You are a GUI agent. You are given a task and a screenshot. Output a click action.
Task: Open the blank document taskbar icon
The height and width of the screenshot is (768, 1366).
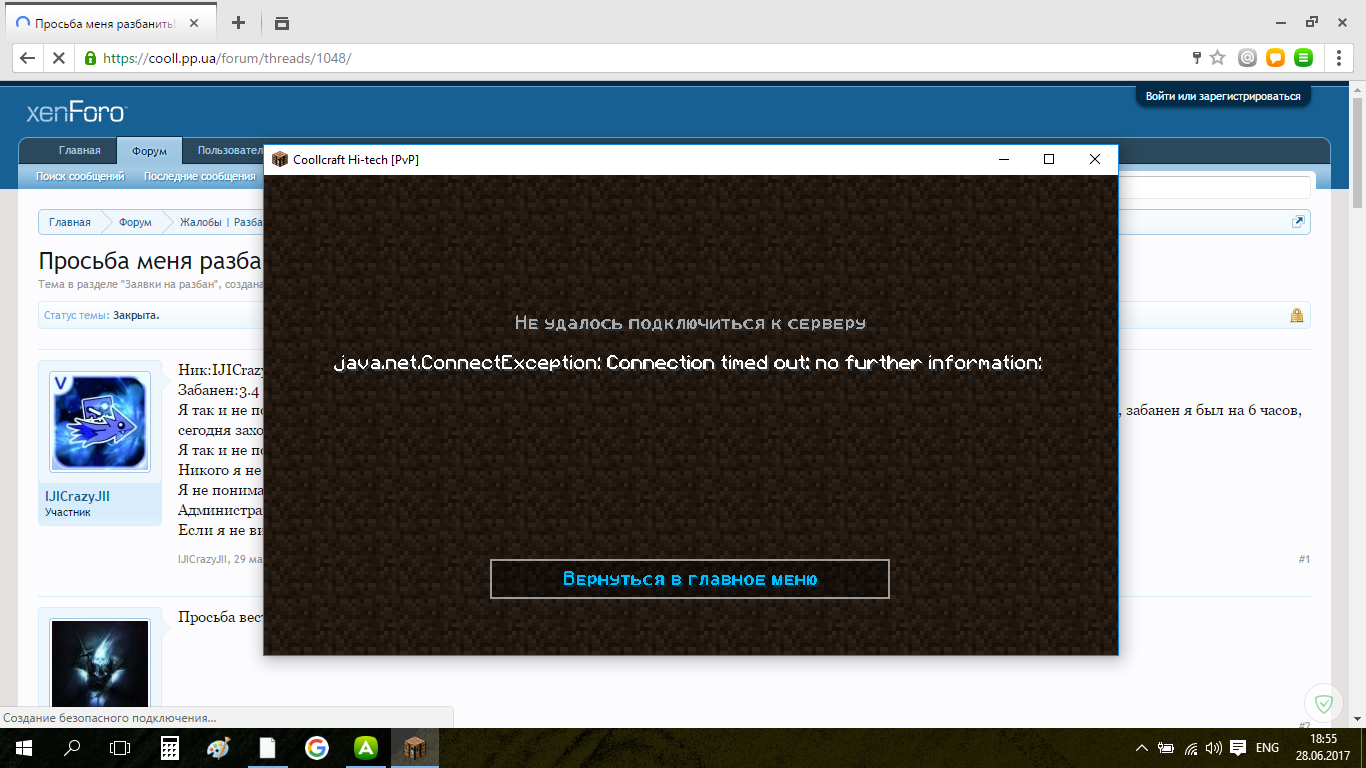click(x=267, y=748)
